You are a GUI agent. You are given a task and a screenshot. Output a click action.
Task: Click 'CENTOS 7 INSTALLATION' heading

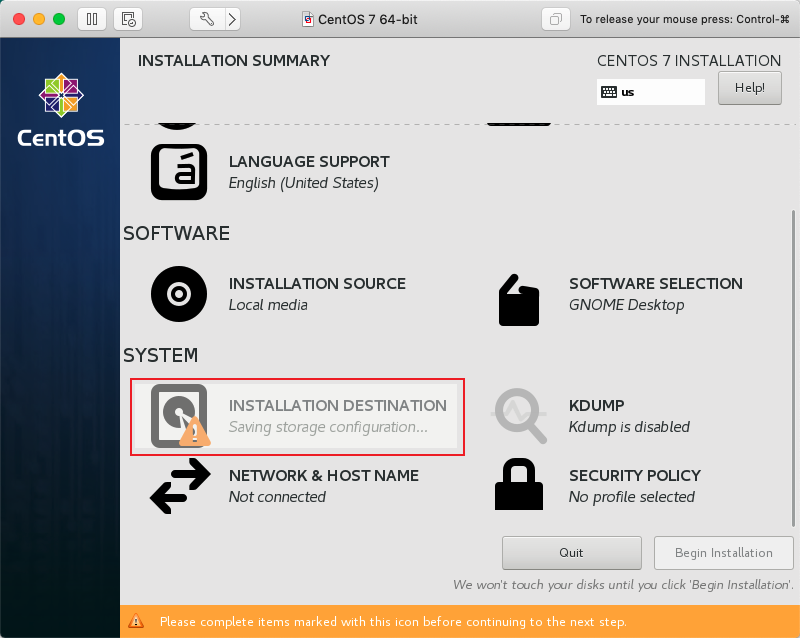(689, 61)
